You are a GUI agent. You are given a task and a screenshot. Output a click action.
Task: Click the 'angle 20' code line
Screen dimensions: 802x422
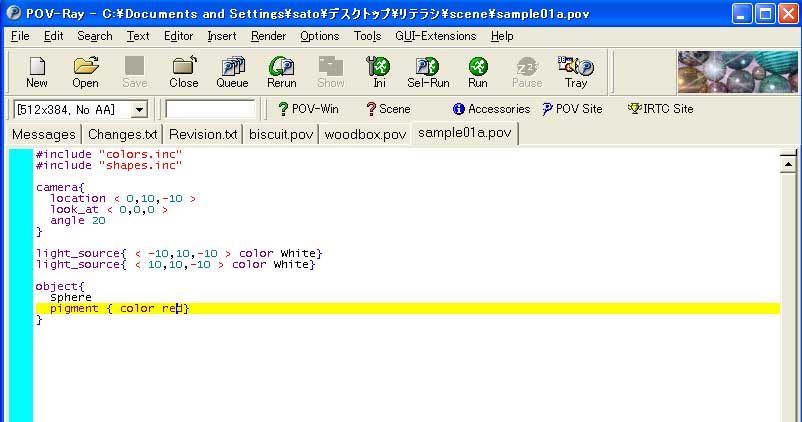click(78, 220)
